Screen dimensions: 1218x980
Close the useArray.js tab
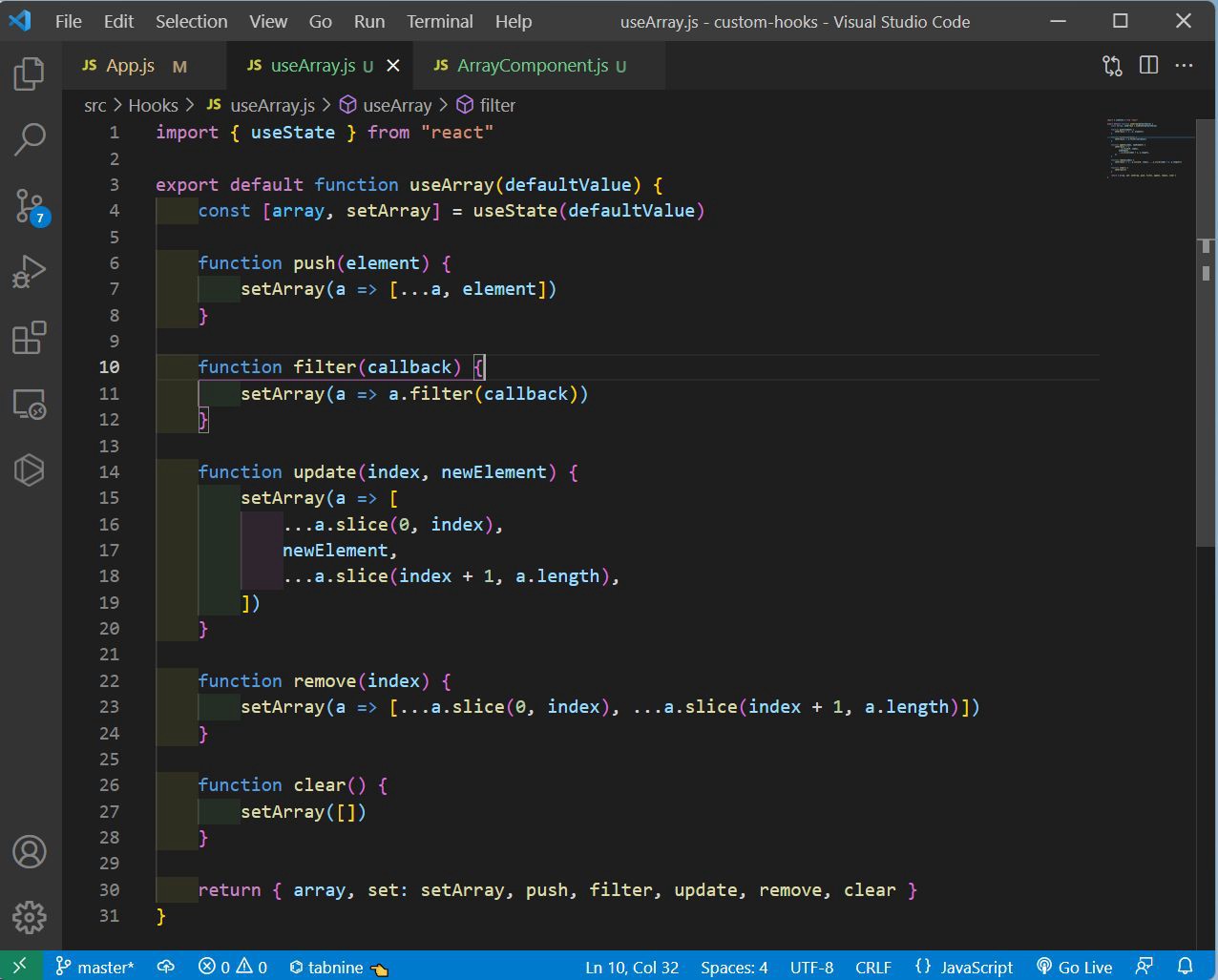pos(393,66)
